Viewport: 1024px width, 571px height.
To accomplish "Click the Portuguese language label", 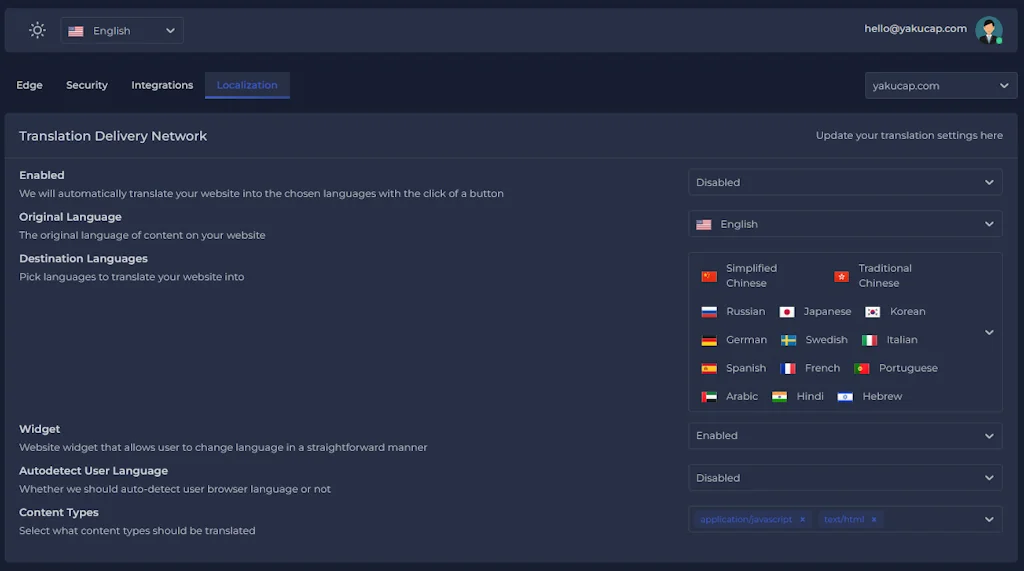I will (x=908, y=368).
